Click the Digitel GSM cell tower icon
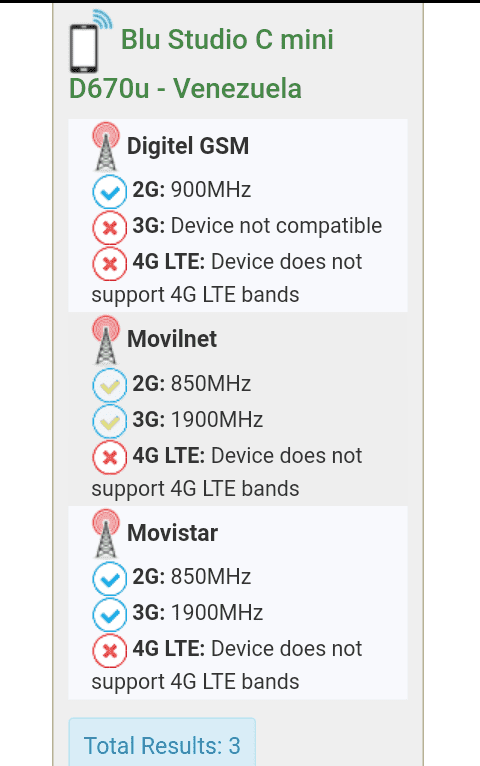 (106, 146)
